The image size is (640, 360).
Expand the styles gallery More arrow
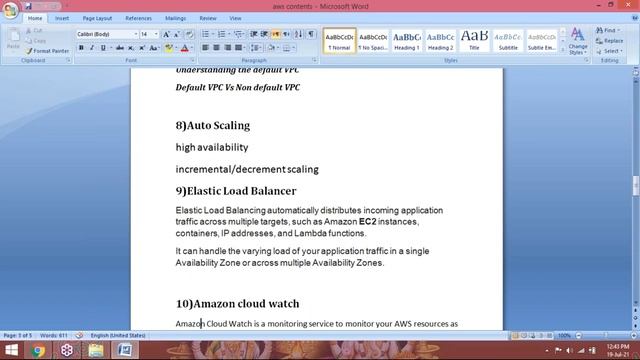point(563,49)
